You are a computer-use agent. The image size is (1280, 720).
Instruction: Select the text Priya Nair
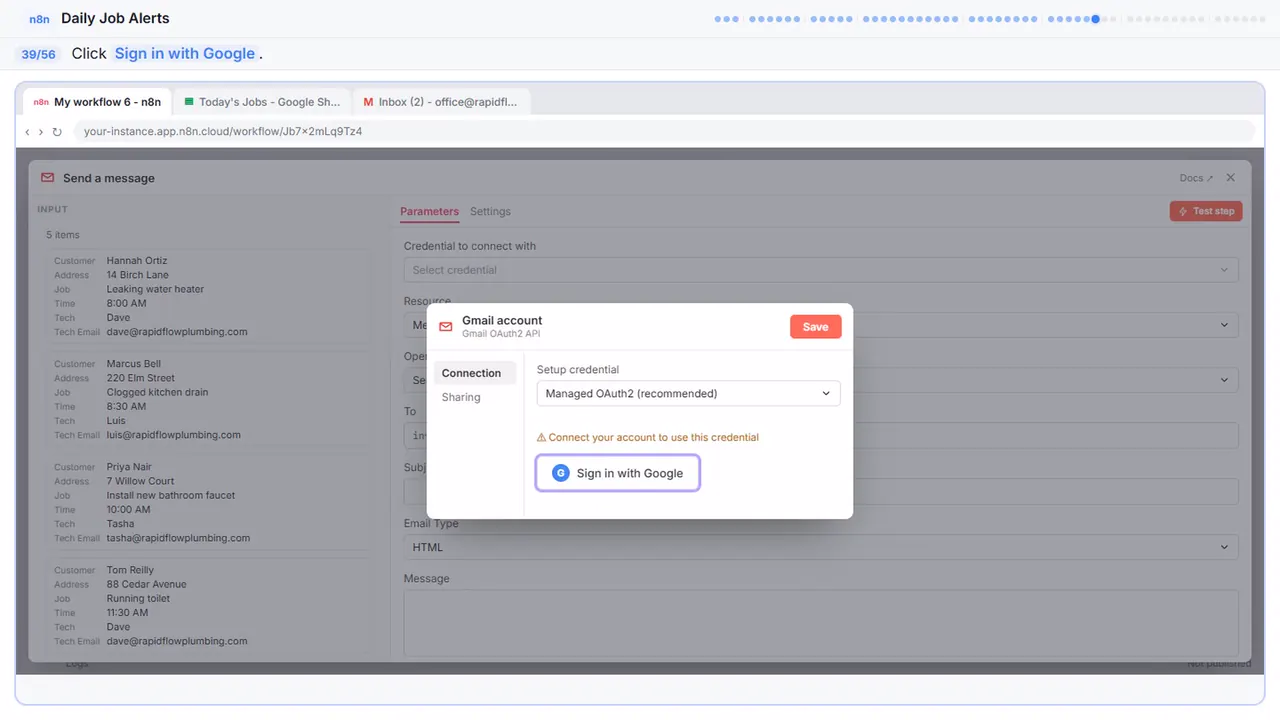click(130, 467)
